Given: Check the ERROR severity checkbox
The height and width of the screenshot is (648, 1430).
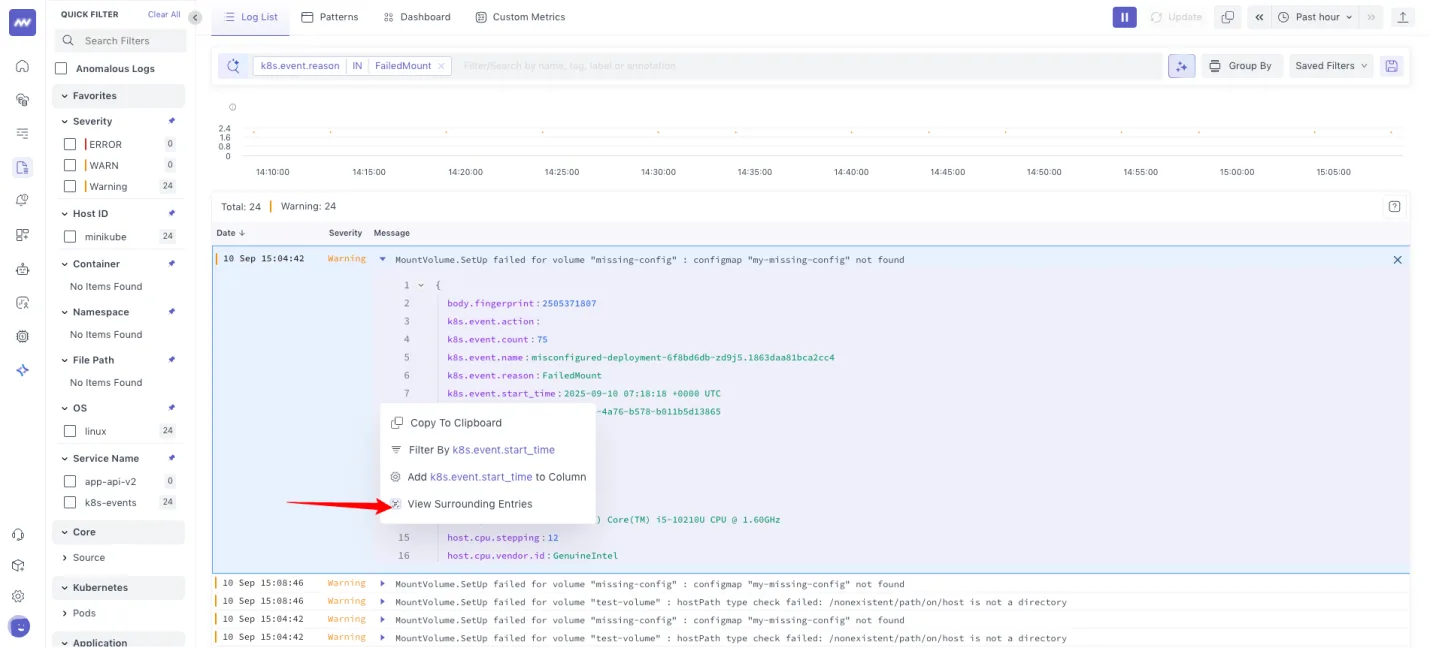Looking at the screenshot, I should (70, 144).
